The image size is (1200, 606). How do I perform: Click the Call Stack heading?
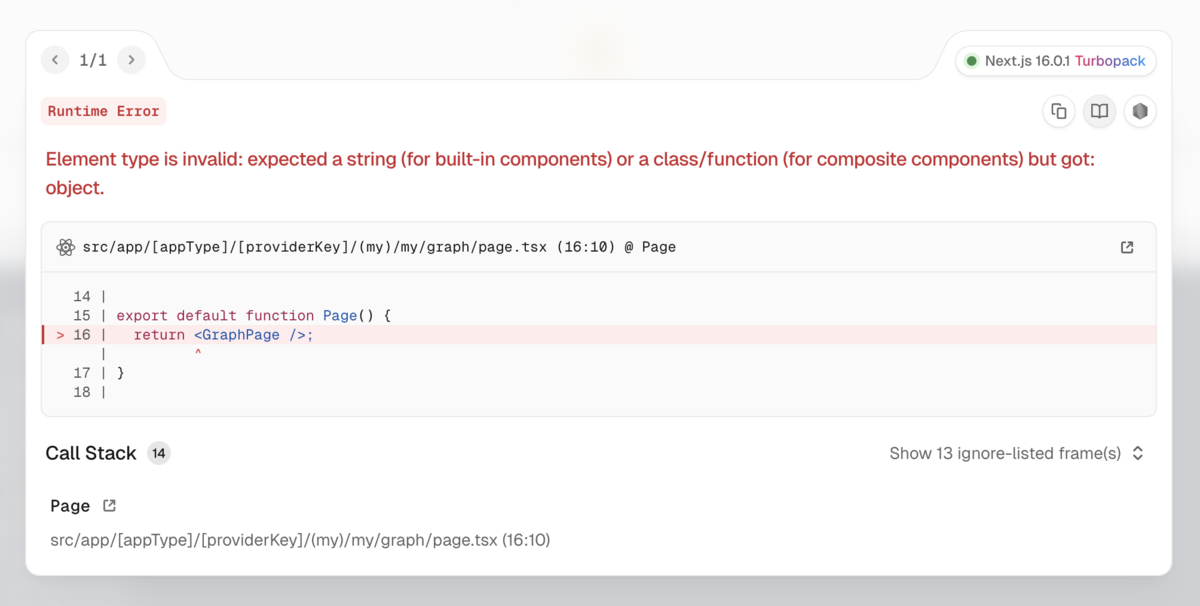tap(91, 453)
